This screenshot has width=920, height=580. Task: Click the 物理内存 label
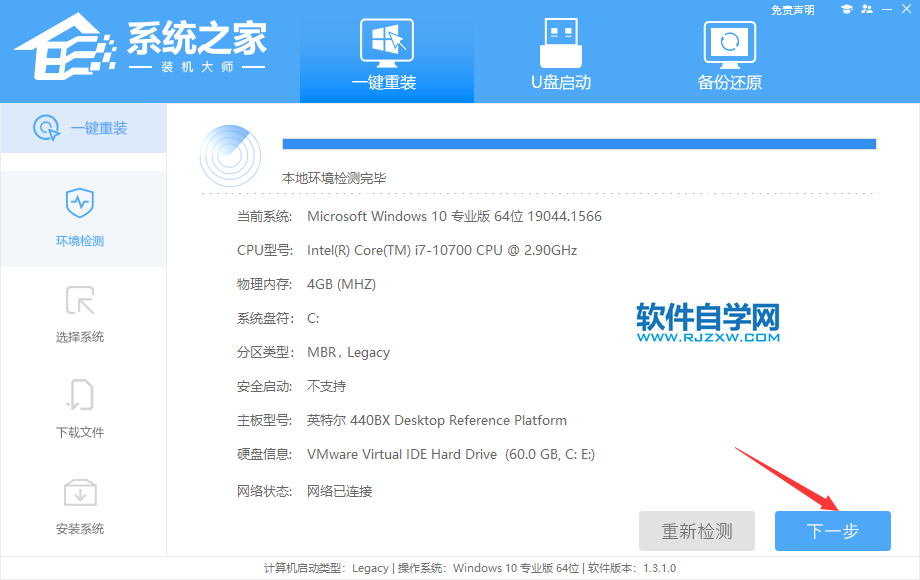264,284
